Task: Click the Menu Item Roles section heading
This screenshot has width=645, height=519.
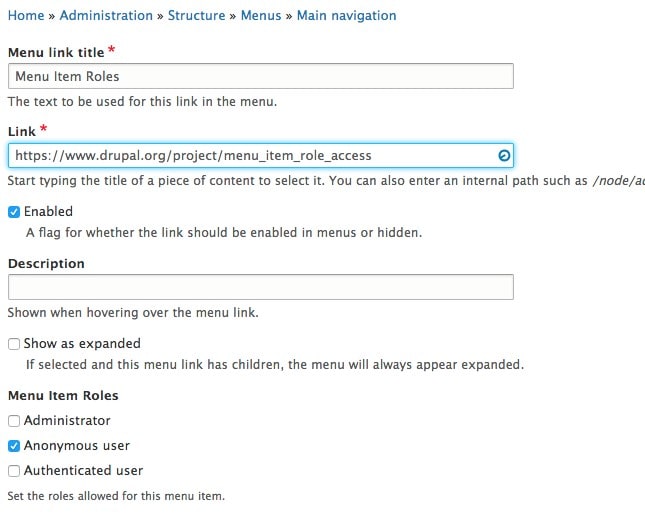Action: [63, 396]
